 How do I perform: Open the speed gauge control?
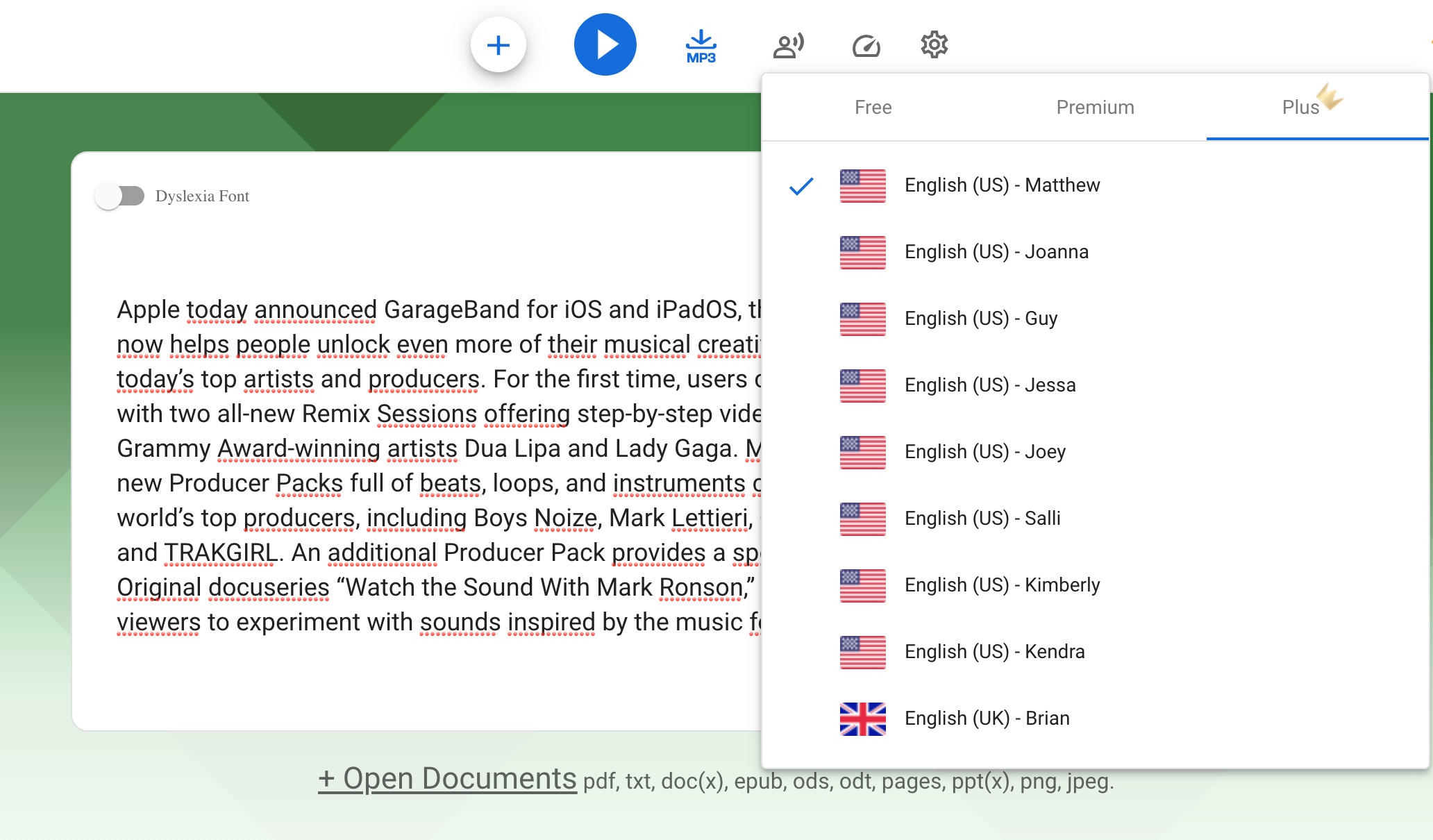pyautogui.click(x=866, y=46)
